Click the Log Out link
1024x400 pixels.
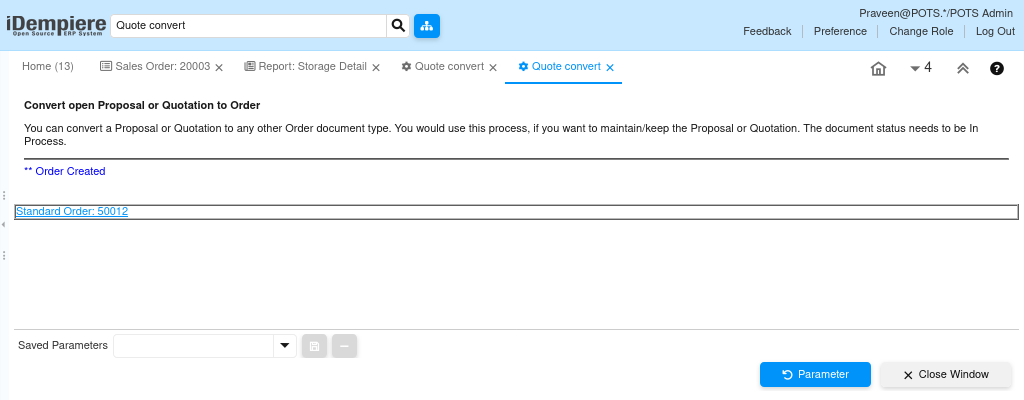click(995, 31)
